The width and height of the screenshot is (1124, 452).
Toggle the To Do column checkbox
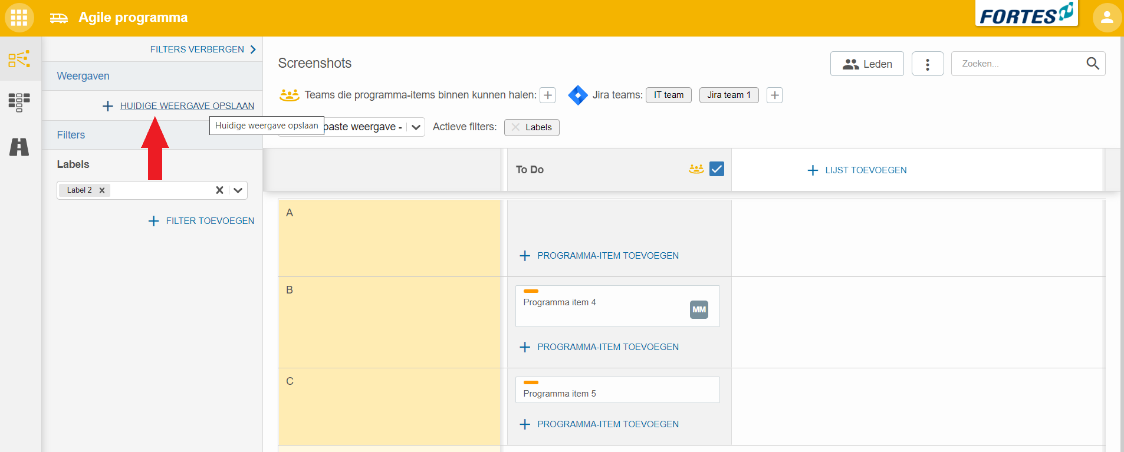(x=716, y=169)
